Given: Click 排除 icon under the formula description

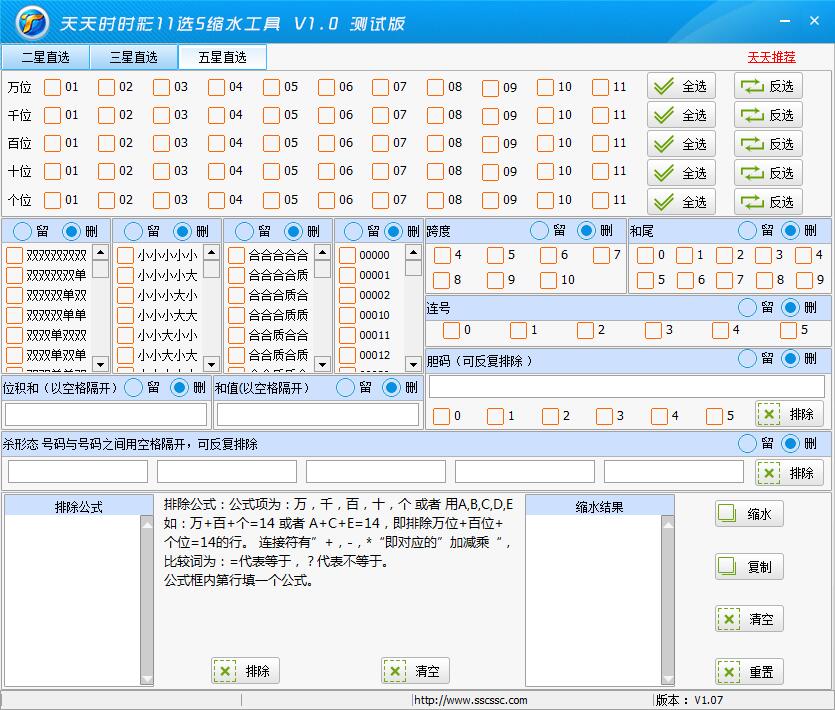Looking at the screenshot, I should tap(226, 671).
